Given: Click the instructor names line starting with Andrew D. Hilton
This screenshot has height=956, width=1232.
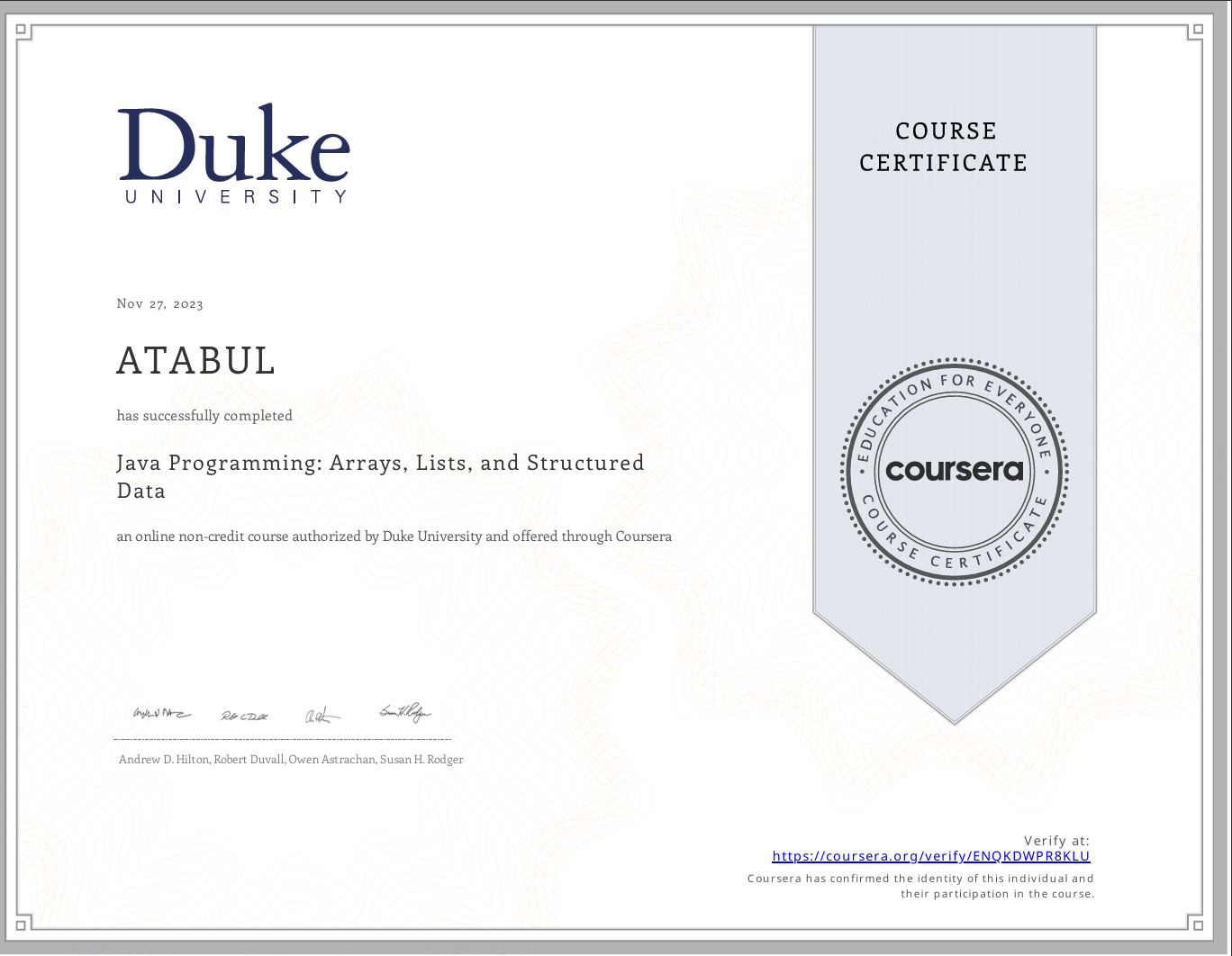Looking at the screenshot, I should click(291, 760).
